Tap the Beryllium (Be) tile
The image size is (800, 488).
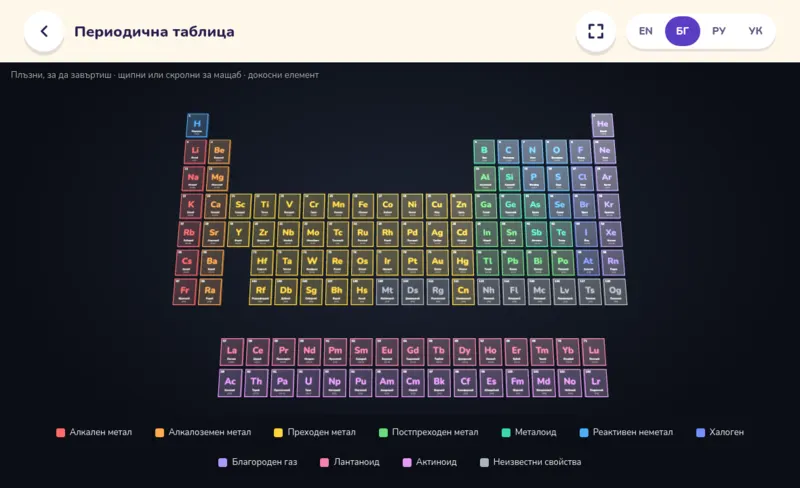pyautogui.click(x=219, y=152)
